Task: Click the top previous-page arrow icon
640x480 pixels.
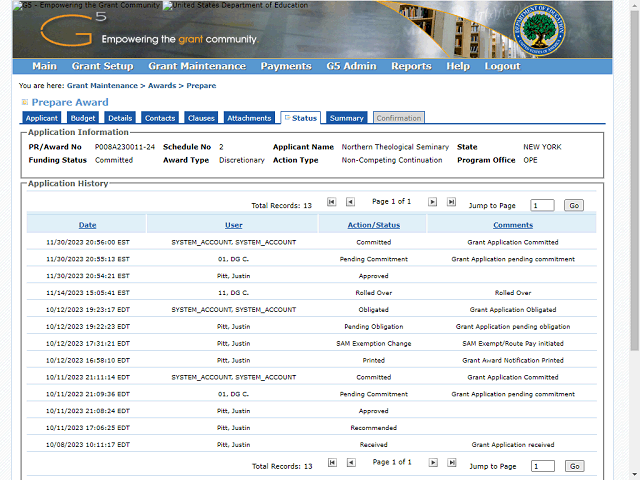Action: [x=350, y=202]
